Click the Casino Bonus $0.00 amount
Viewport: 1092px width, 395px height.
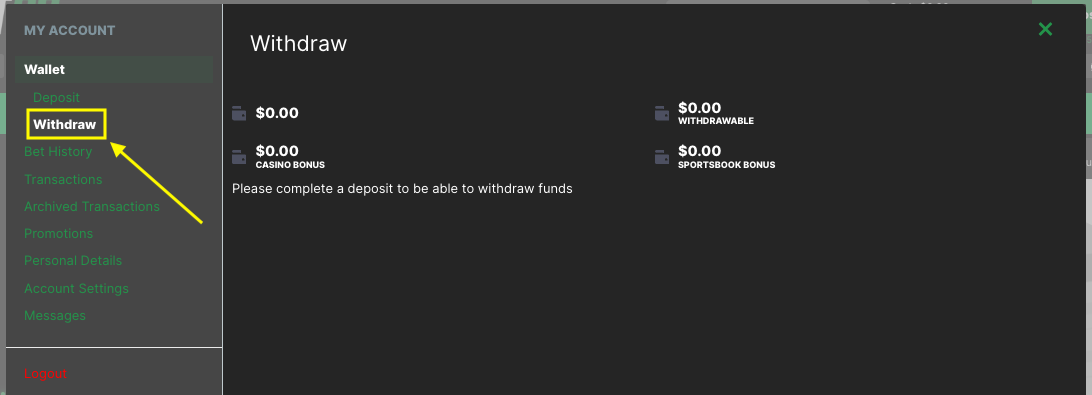(x=277, y=151)
